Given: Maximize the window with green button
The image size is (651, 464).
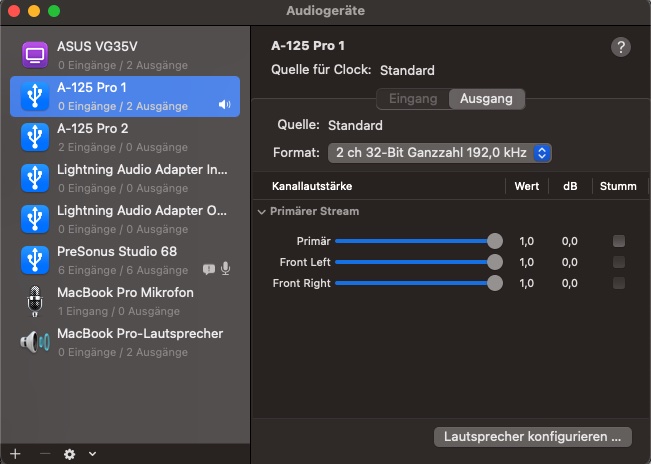Looking at the screenshot, I should [x=54, y=11].
